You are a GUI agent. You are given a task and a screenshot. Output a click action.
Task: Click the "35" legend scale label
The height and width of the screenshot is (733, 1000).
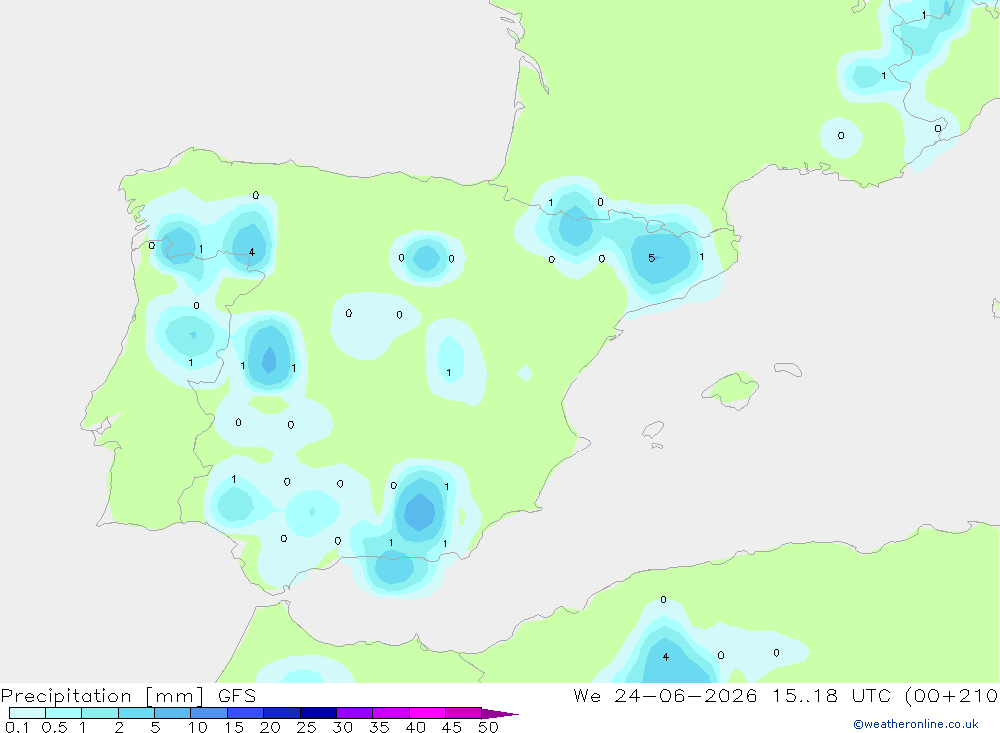click(x=379, y=727)
